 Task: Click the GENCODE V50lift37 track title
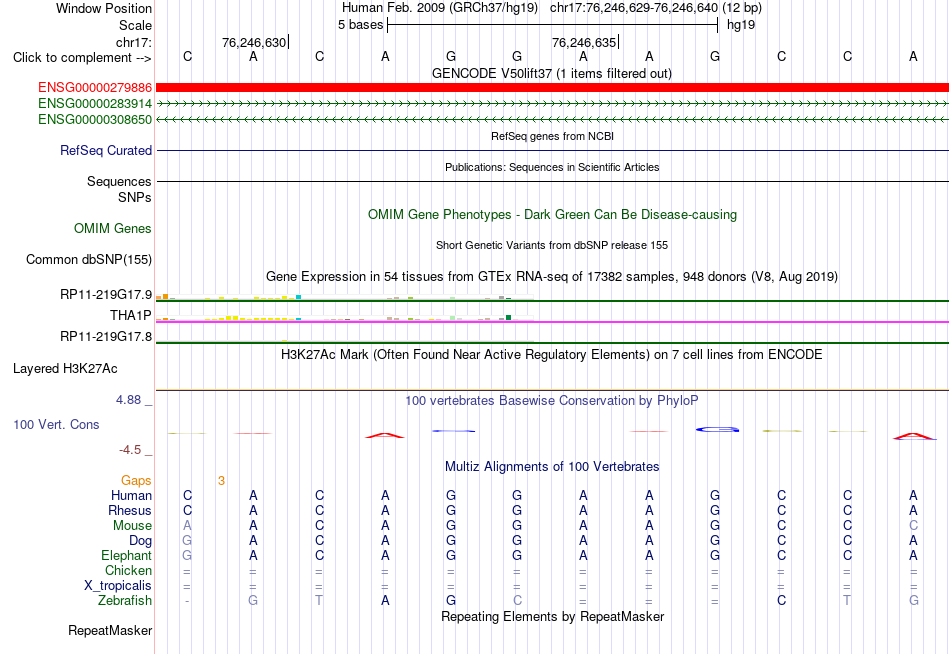click(x=552, y=73)
